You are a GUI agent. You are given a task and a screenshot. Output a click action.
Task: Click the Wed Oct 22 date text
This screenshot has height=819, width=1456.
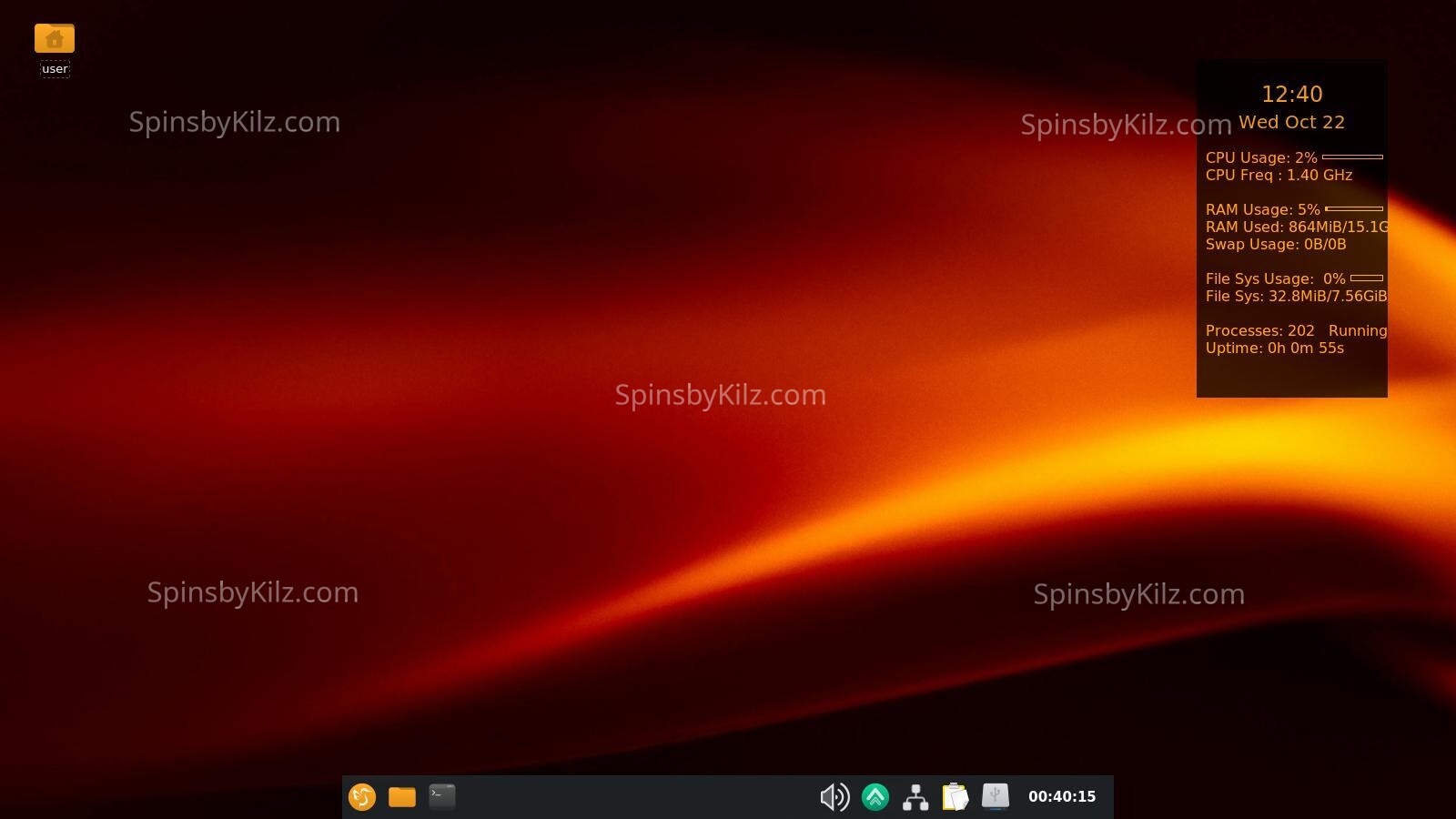pos(1292,123)
